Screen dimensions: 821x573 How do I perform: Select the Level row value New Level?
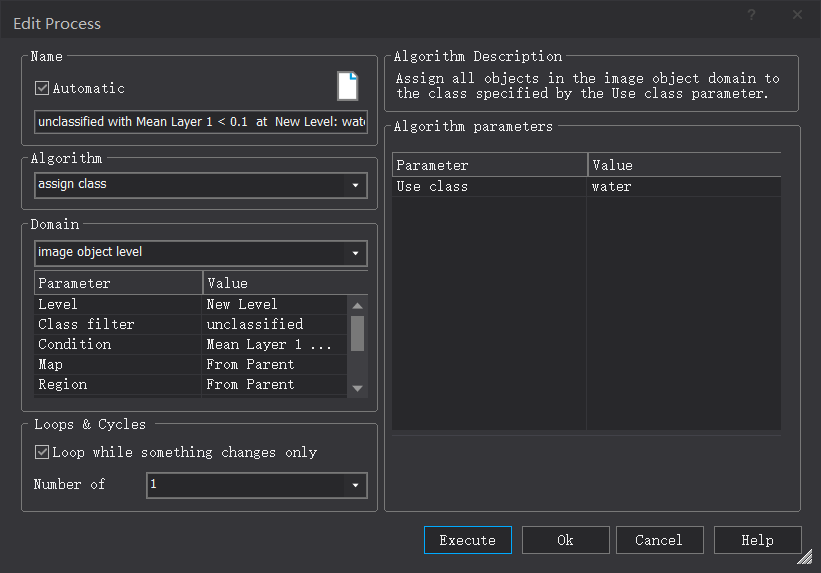pos(275,304)
